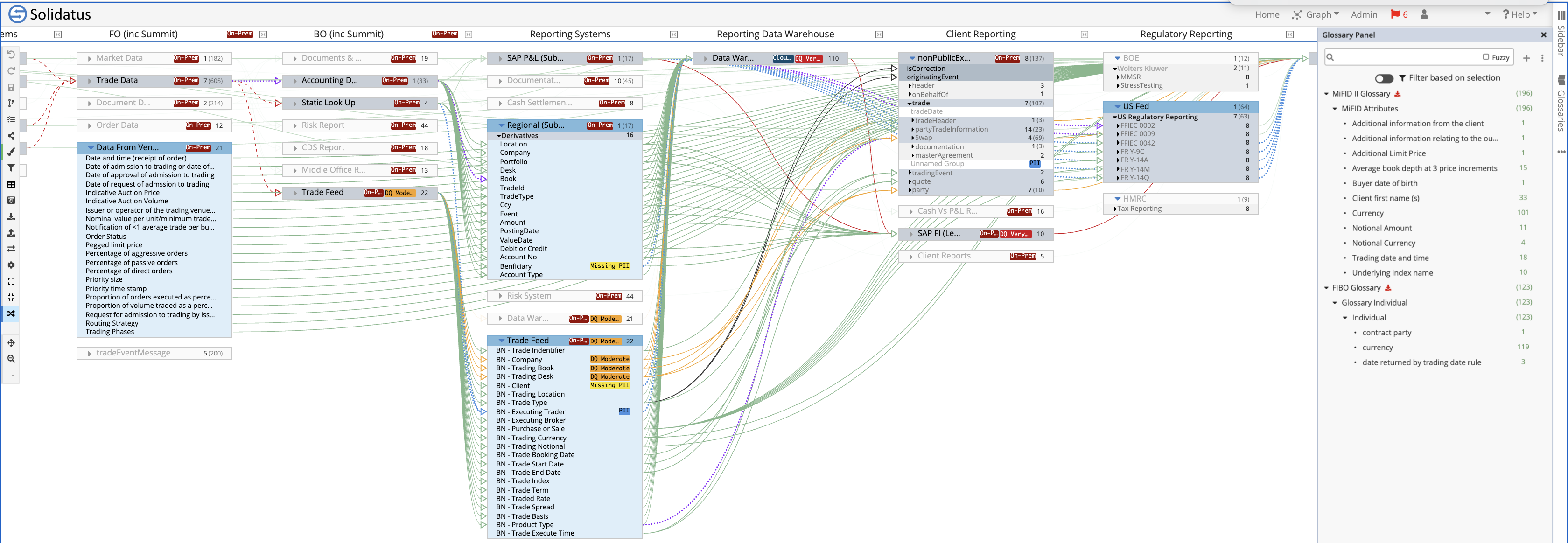This screenshot has height=543, width=1568.
Task: Collapse the Glossary Individual tree node
Action: (1335, 303)
